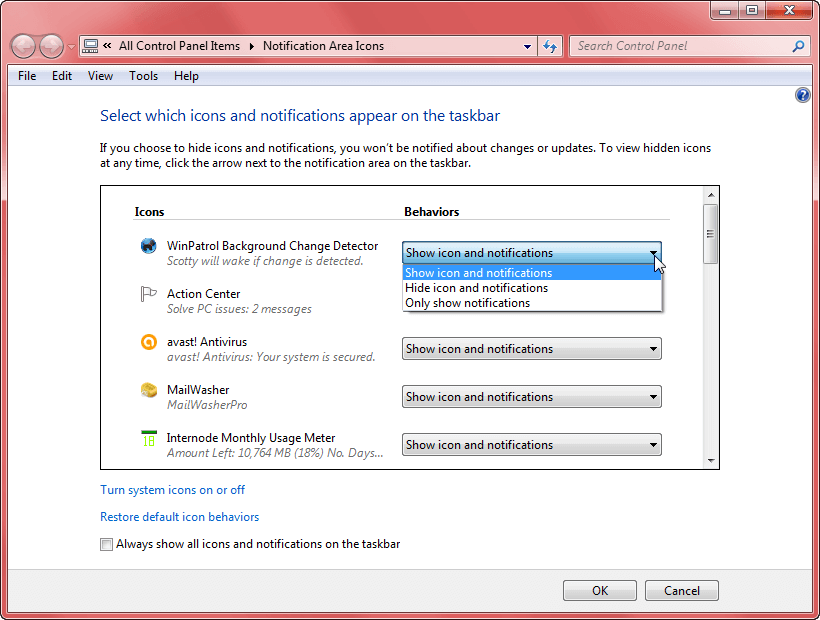The image size is (820, 620).
Task: Select WinPatrol Background Change Detector text
Action: point(272,246)
